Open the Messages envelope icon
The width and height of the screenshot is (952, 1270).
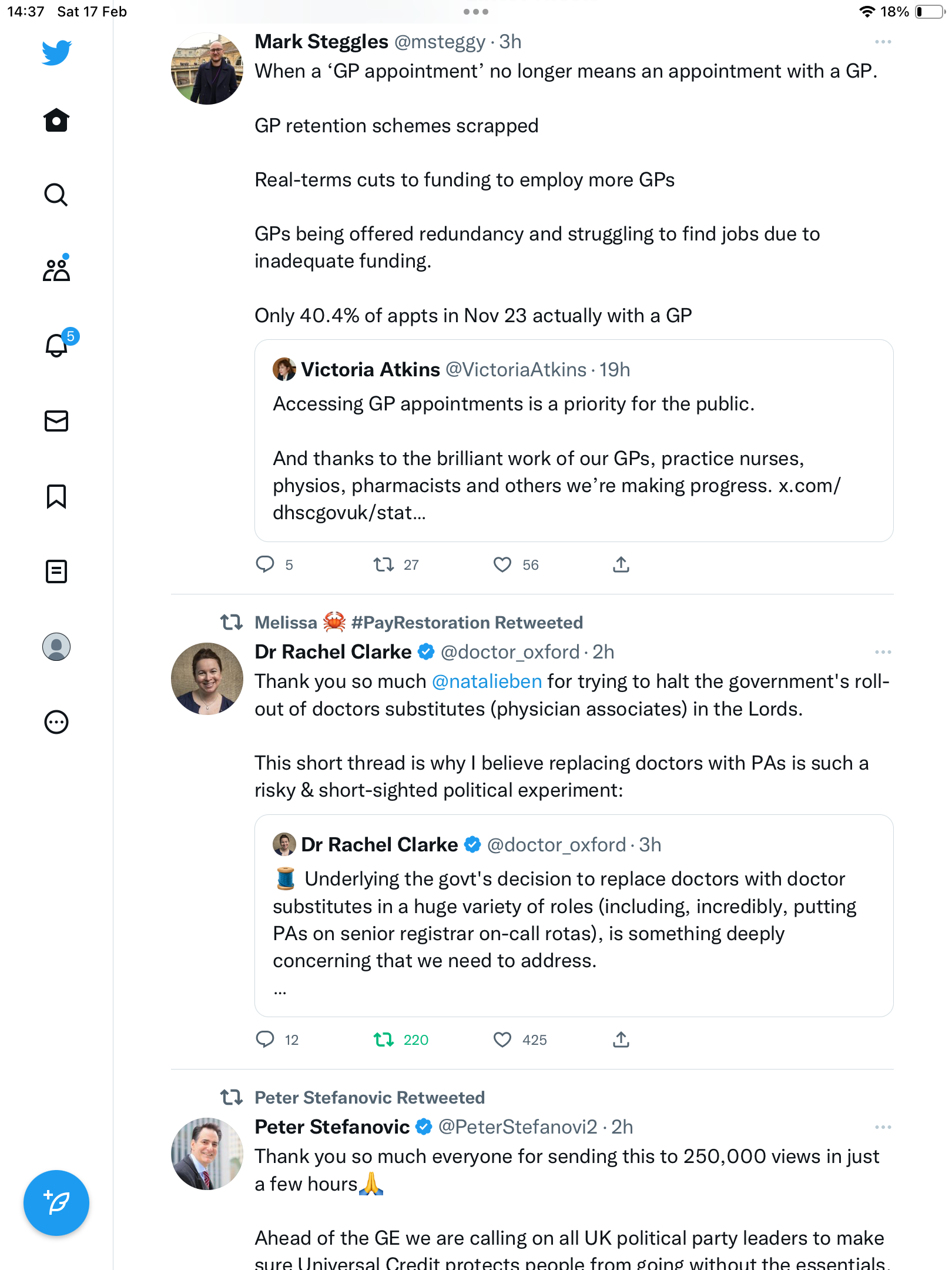(56, 421)
